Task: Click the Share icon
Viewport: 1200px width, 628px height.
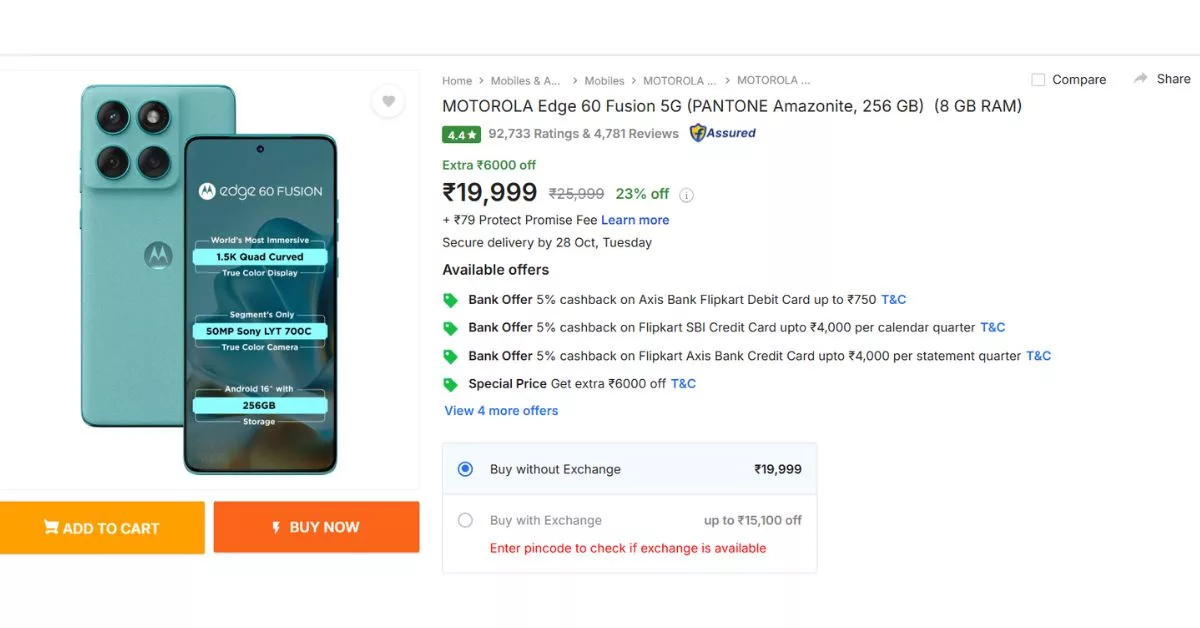Action: click(x=1141, y=78)
